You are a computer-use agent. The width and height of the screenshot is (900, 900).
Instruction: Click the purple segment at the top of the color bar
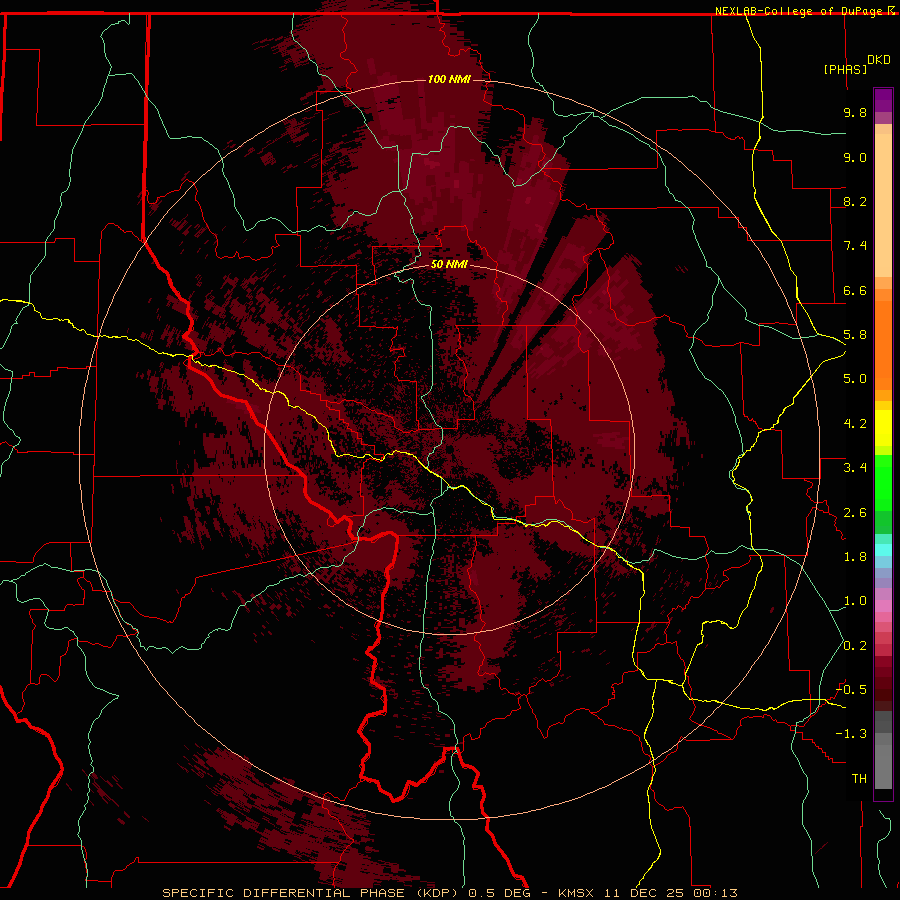pos(883,100)
